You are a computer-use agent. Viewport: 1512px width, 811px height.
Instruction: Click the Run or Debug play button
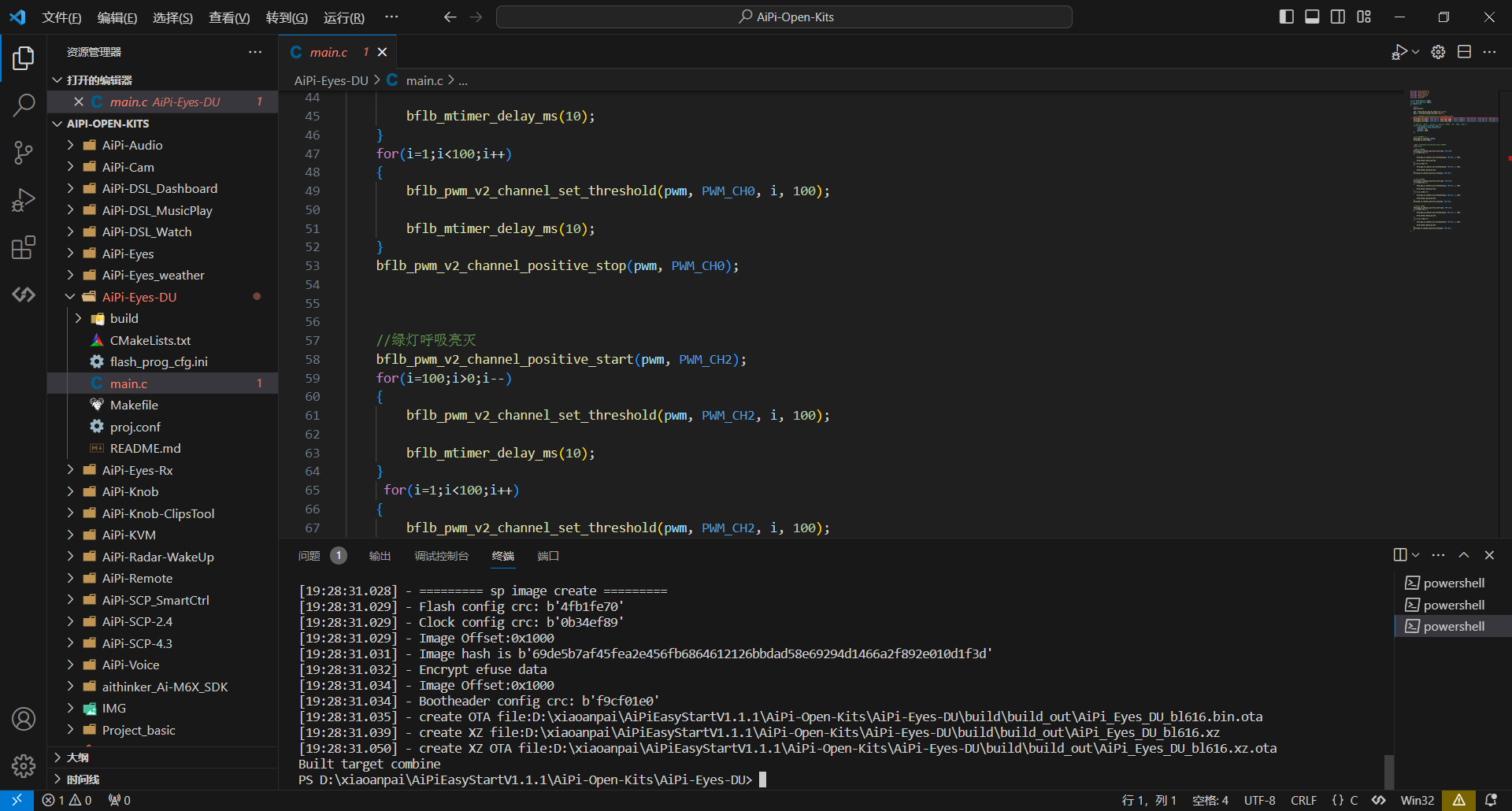coord(1399,52)
